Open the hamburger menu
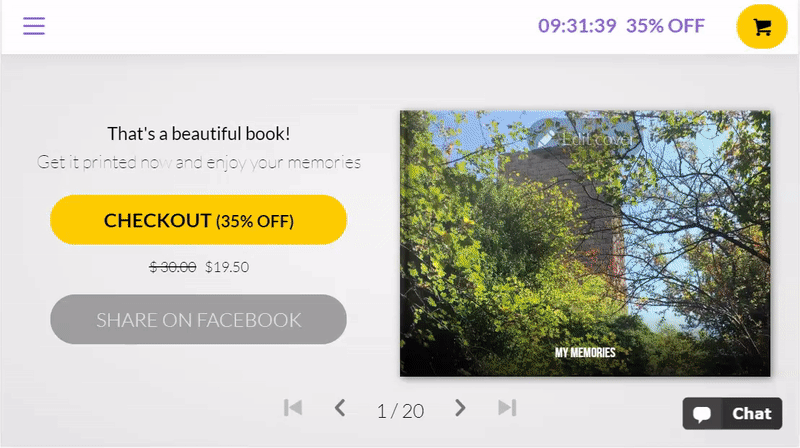 tap(34, 26)
